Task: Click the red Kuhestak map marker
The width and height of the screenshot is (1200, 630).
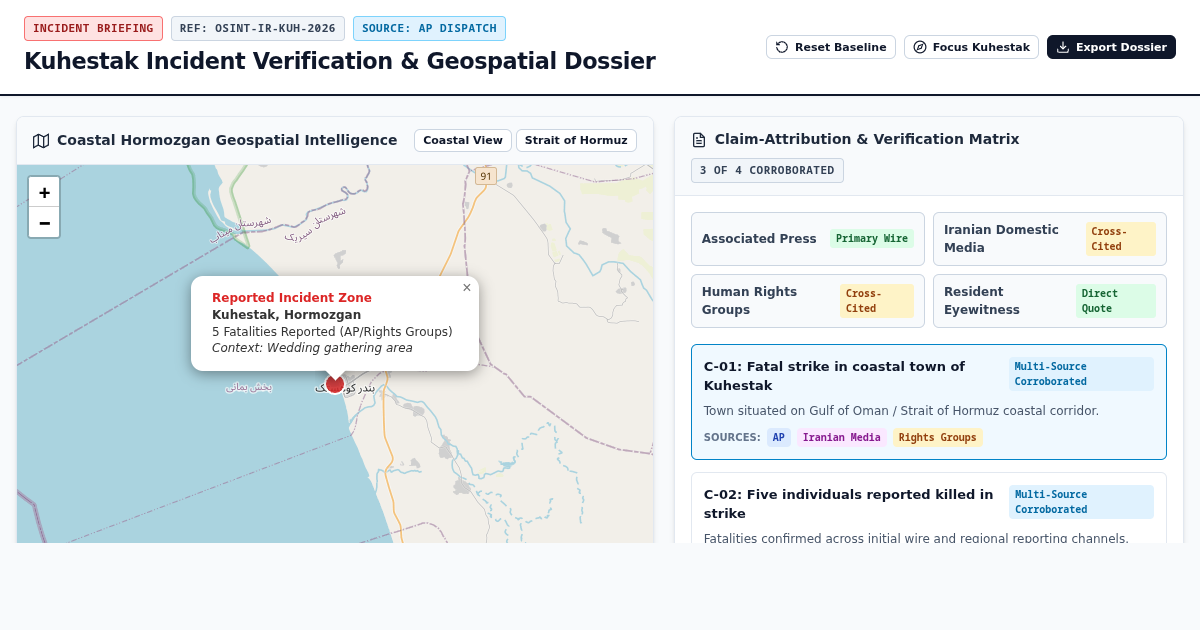Action: (335, 384)
